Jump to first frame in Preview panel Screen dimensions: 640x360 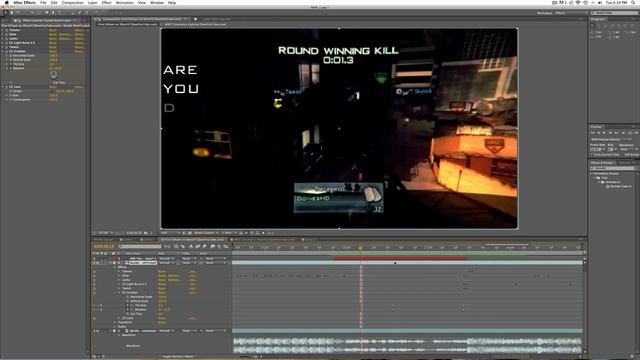coord(593,133)
